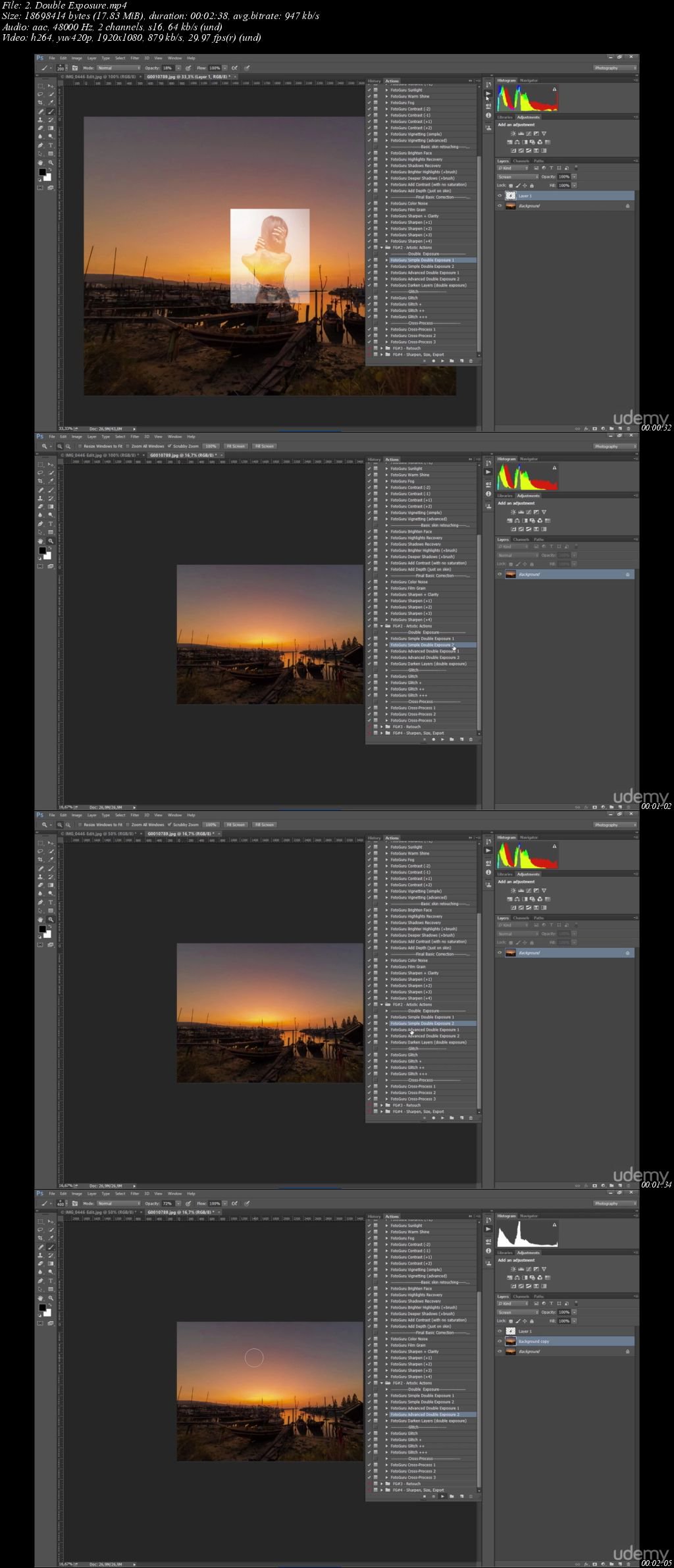Viewport: 674px width, 1568px height.
Task: Add Levels adjustment in the 00:00:32 frame
Action: point(521,134)
